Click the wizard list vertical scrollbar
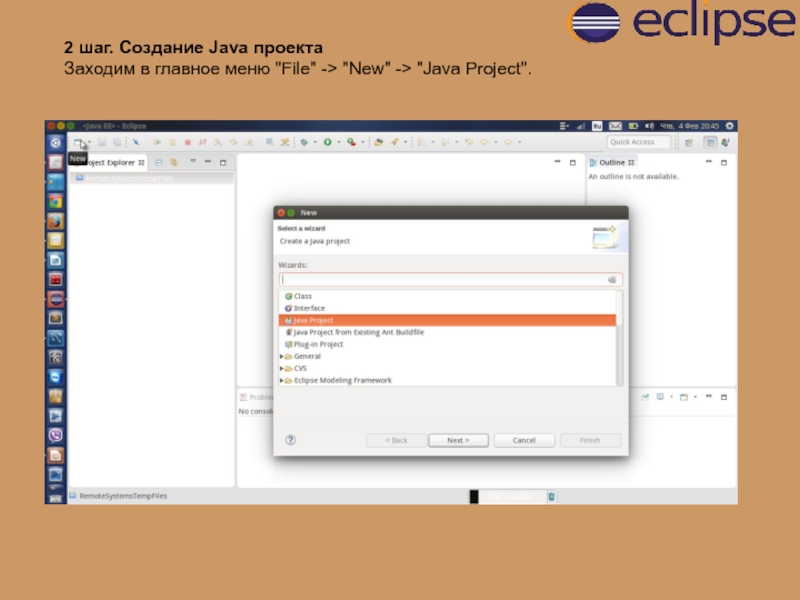 (x=620, y=338)
